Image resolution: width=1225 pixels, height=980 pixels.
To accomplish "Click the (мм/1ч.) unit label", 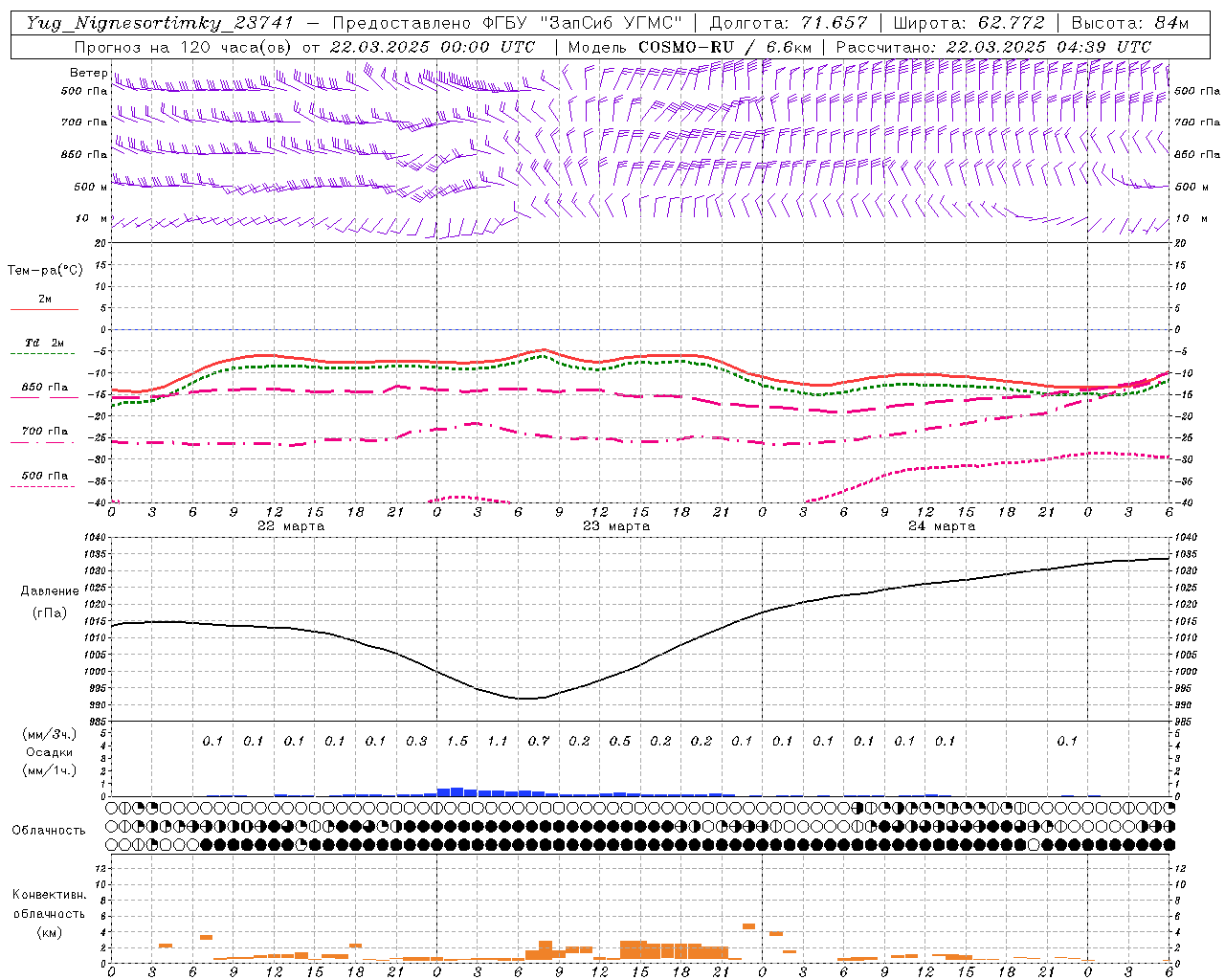I will coord(50,770).
